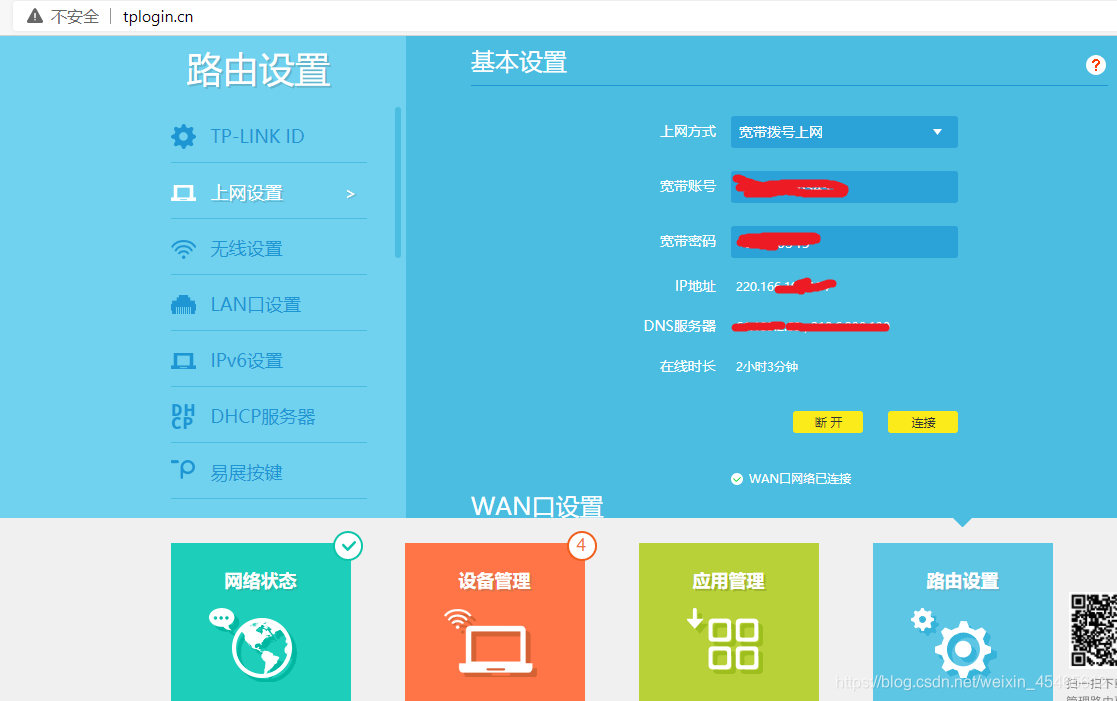Click the WAN口网络已连接 check icon
The image size is (1117, 701).
pos(737,479)
